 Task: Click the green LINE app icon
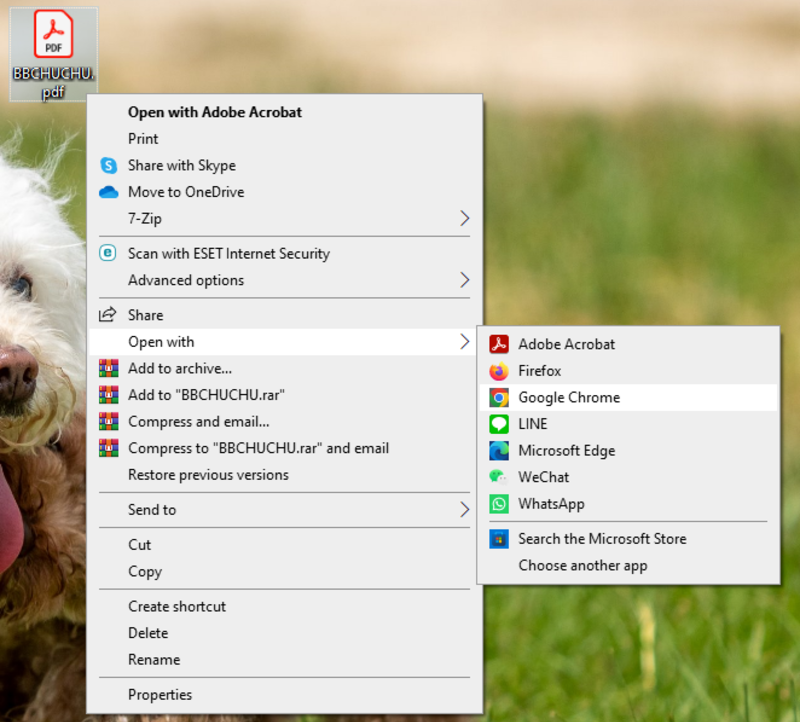coord(498,424)
